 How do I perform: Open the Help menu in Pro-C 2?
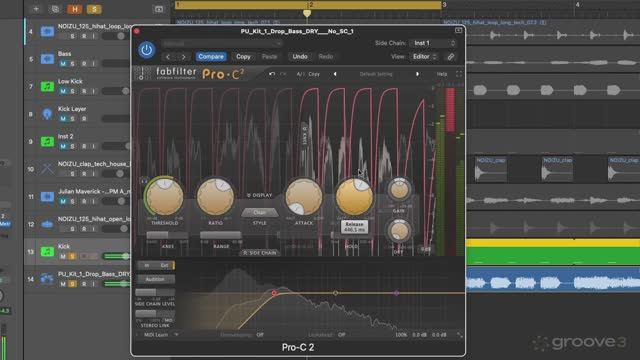point(442,74)
